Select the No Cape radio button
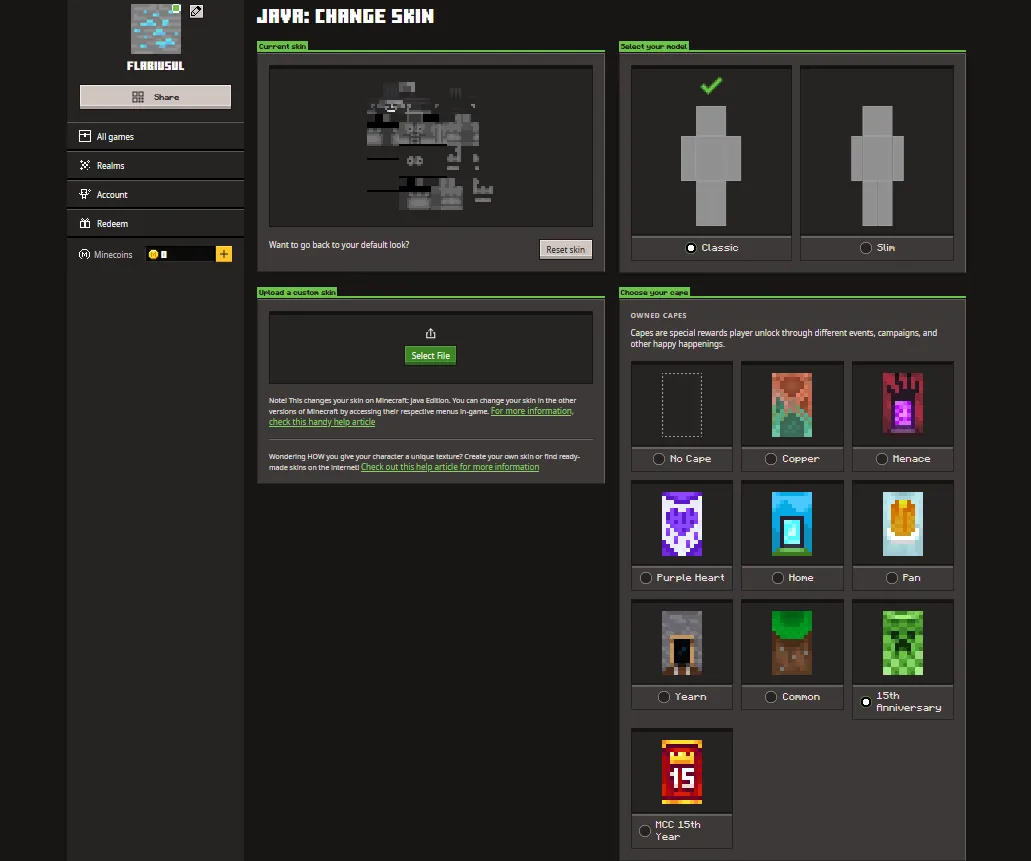1031x861 pixels. [659, 459]
